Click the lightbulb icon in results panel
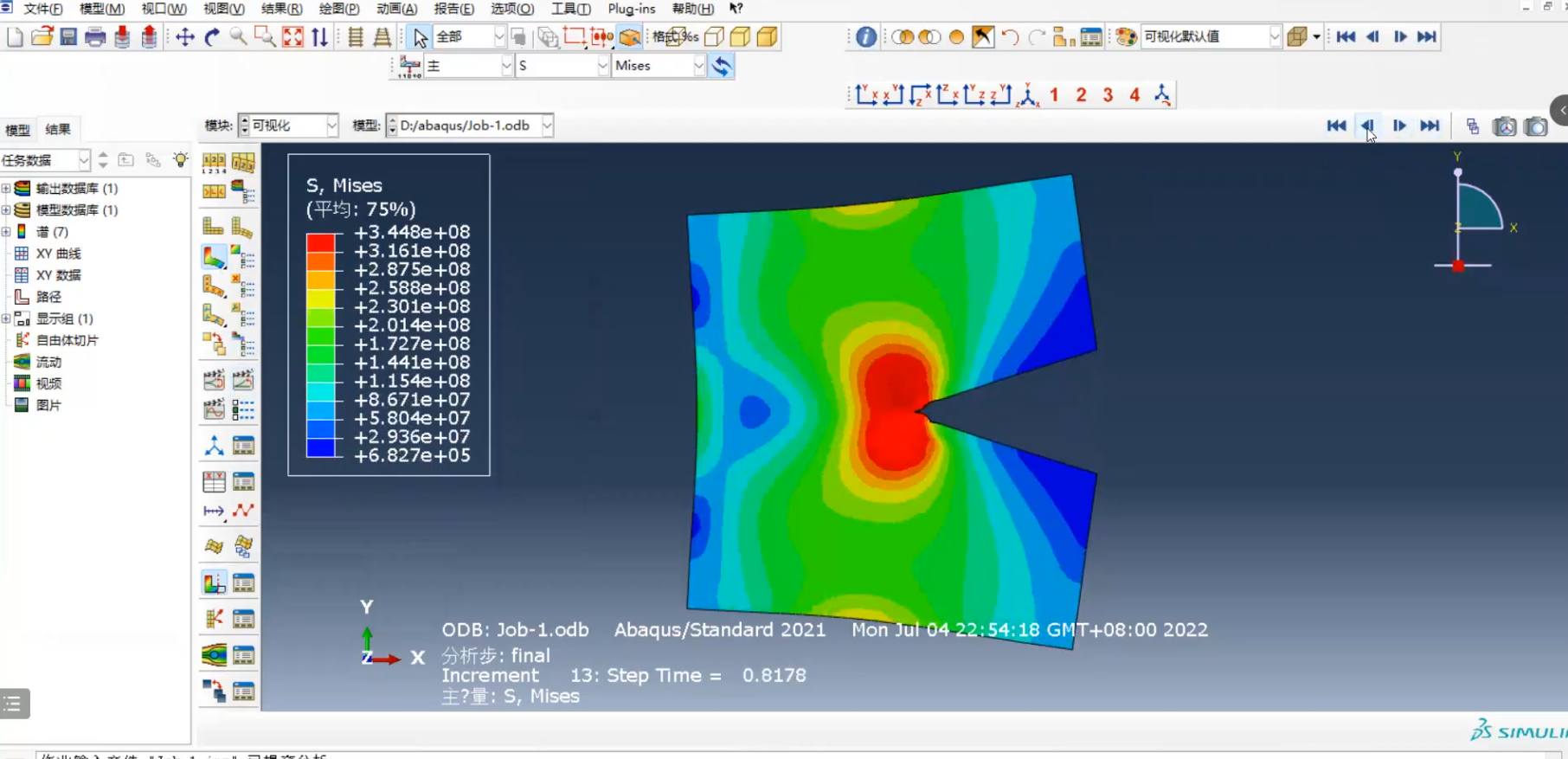 coord(180,159)
